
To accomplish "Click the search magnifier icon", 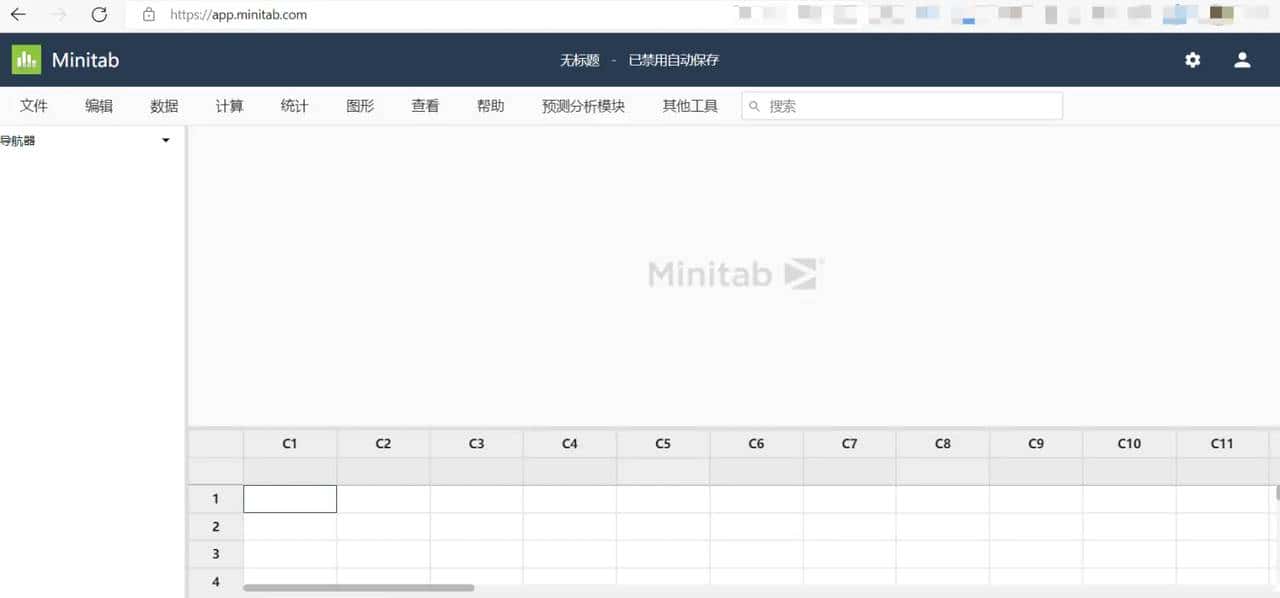I will point(754,105).
